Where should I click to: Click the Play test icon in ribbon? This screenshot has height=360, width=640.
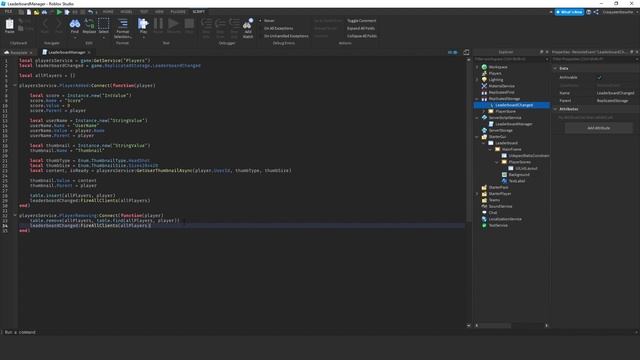pyautogui.click(x=143, y=25)
